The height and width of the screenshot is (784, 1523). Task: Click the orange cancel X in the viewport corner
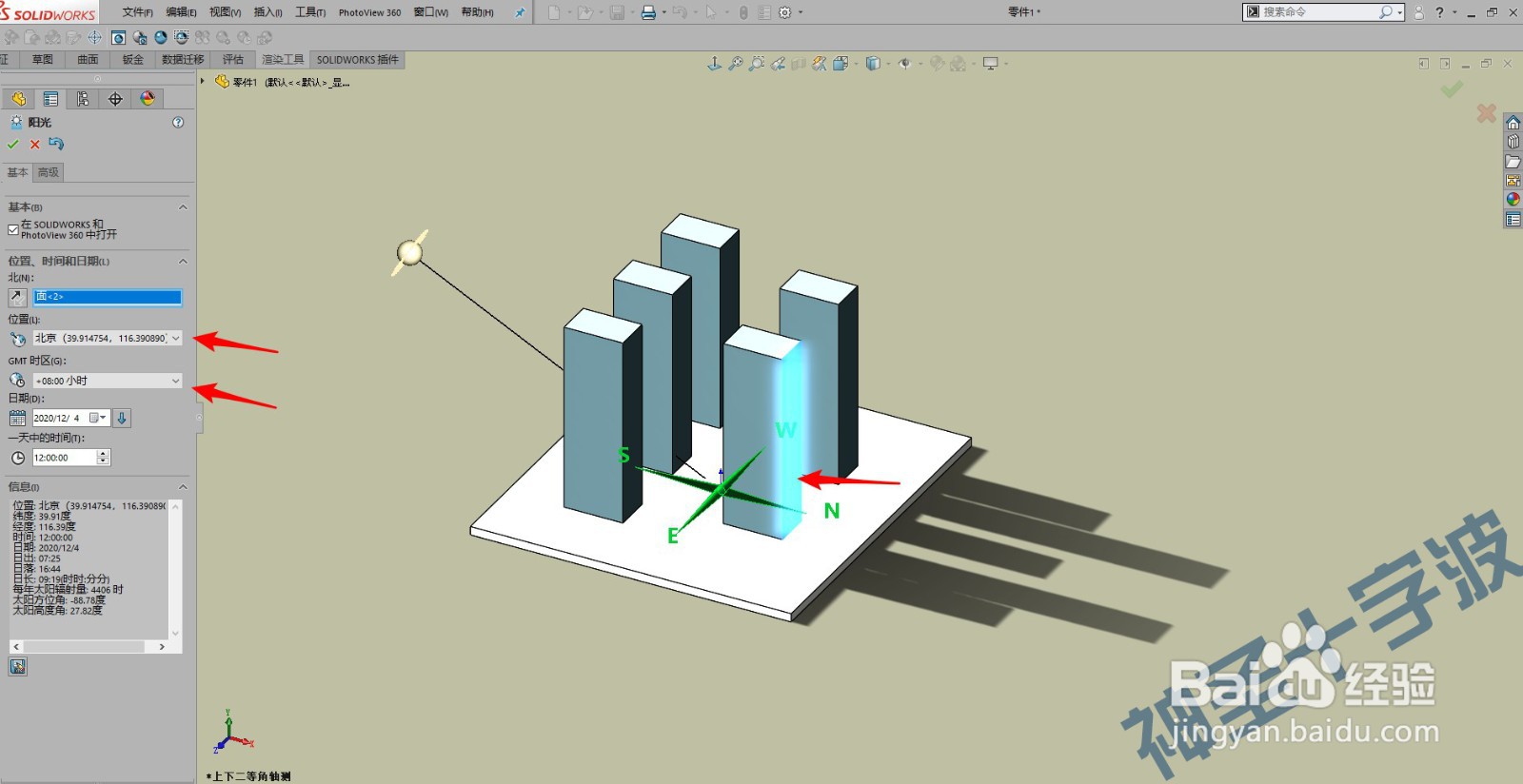tap(1486, 113)
